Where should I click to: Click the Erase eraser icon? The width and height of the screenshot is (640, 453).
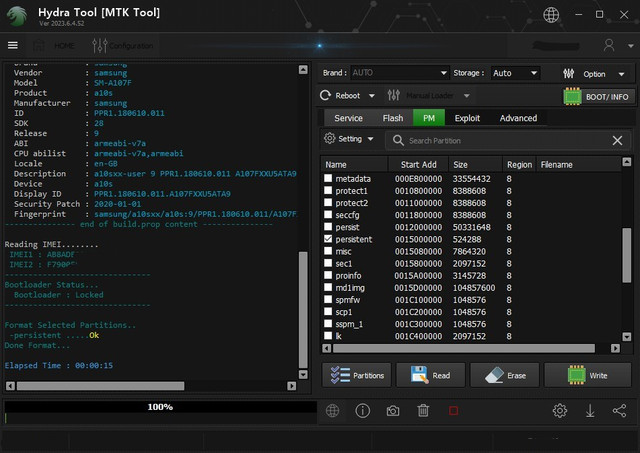pos(494,375)
